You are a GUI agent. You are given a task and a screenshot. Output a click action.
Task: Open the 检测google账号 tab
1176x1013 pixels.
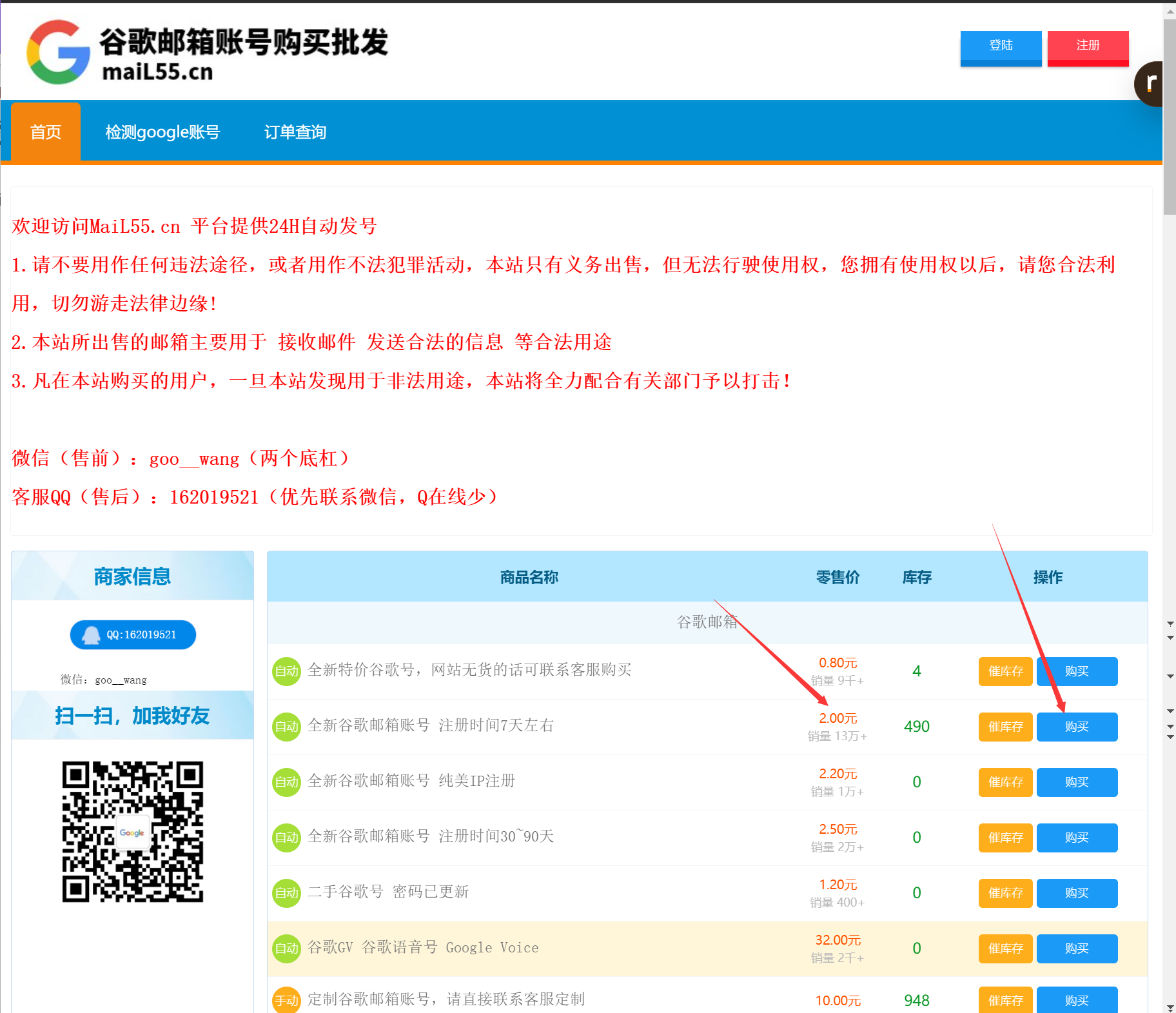pyautogui.click(x=162, y=132)
